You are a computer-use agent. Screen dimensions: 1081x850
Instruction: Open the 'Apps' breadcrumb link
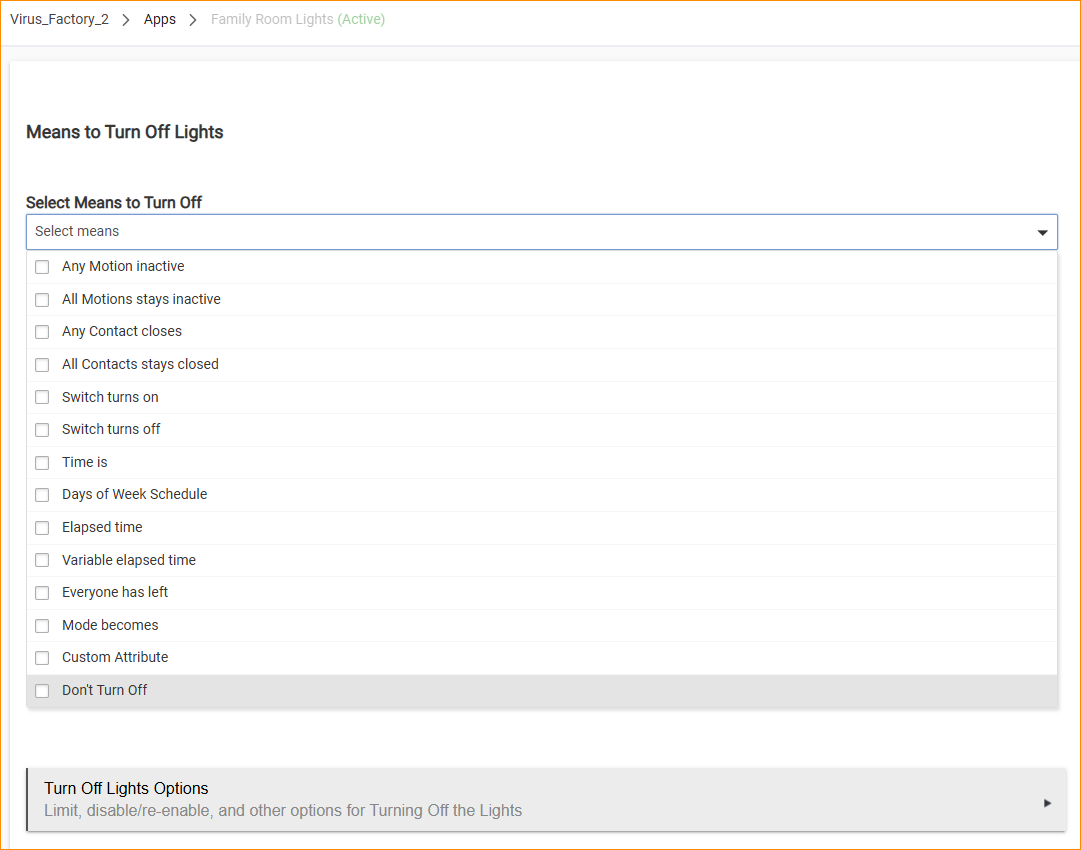tap(160, 19)
